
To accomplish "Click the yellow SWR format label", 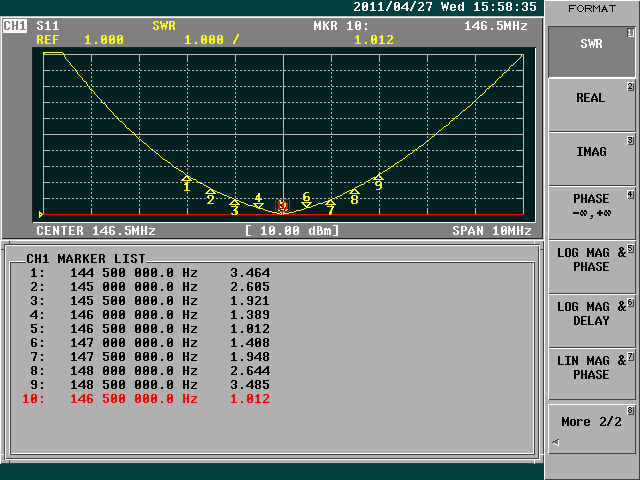I will tap(164, 26).
